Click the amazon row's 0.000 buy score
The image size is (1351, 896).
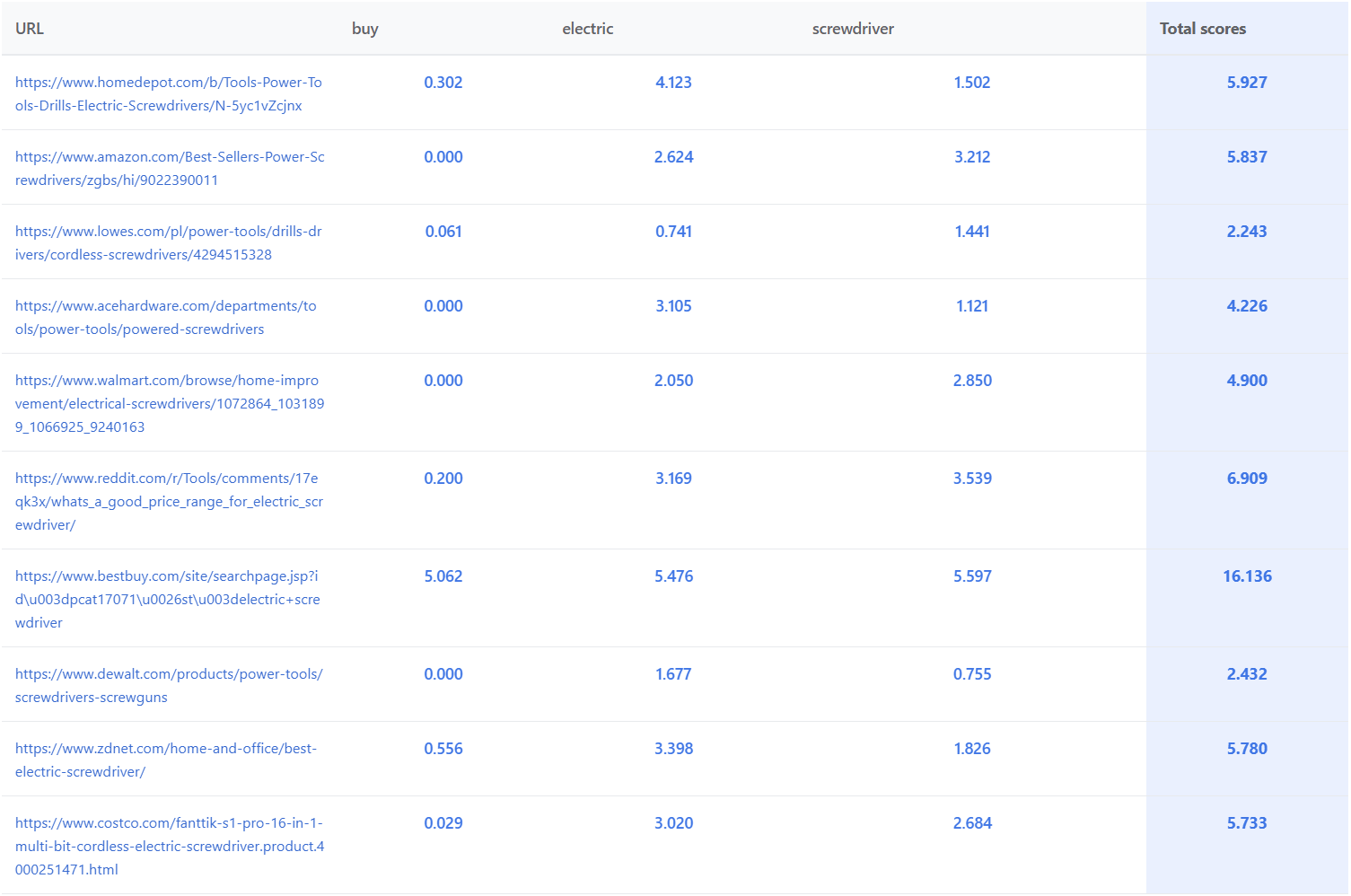tap(443, 157)
